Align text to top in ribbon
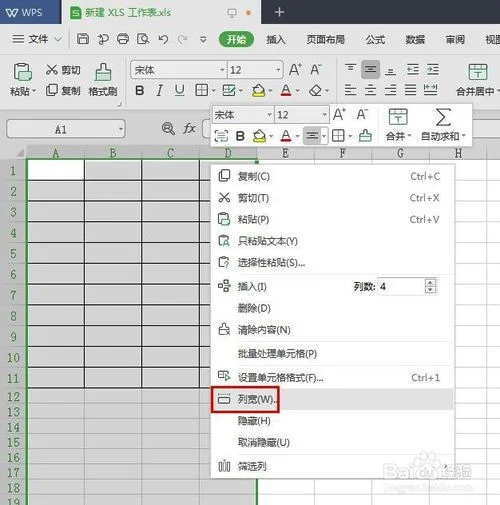 click(350, 69)
